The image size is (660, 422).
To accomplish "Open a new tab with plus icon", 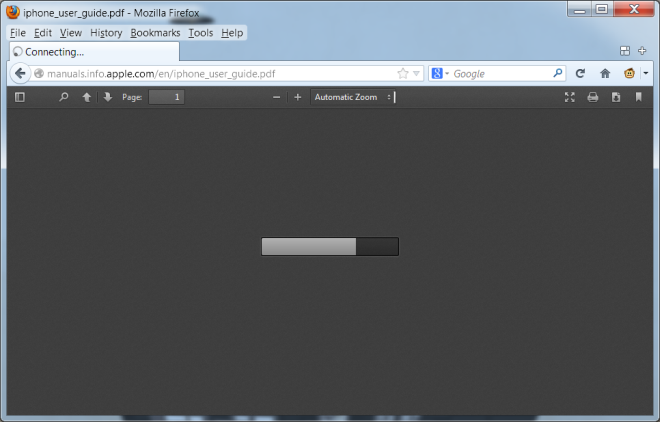I will click(642, 51).
